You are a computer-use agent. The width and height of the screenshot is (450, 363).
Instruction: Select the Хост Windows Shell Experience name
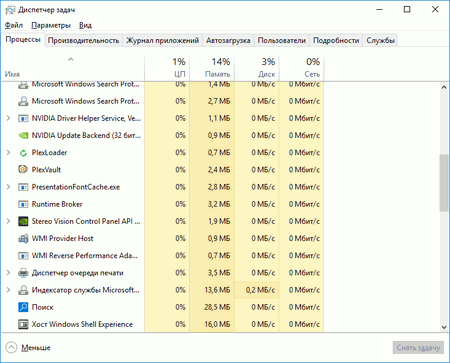[82, 324]
